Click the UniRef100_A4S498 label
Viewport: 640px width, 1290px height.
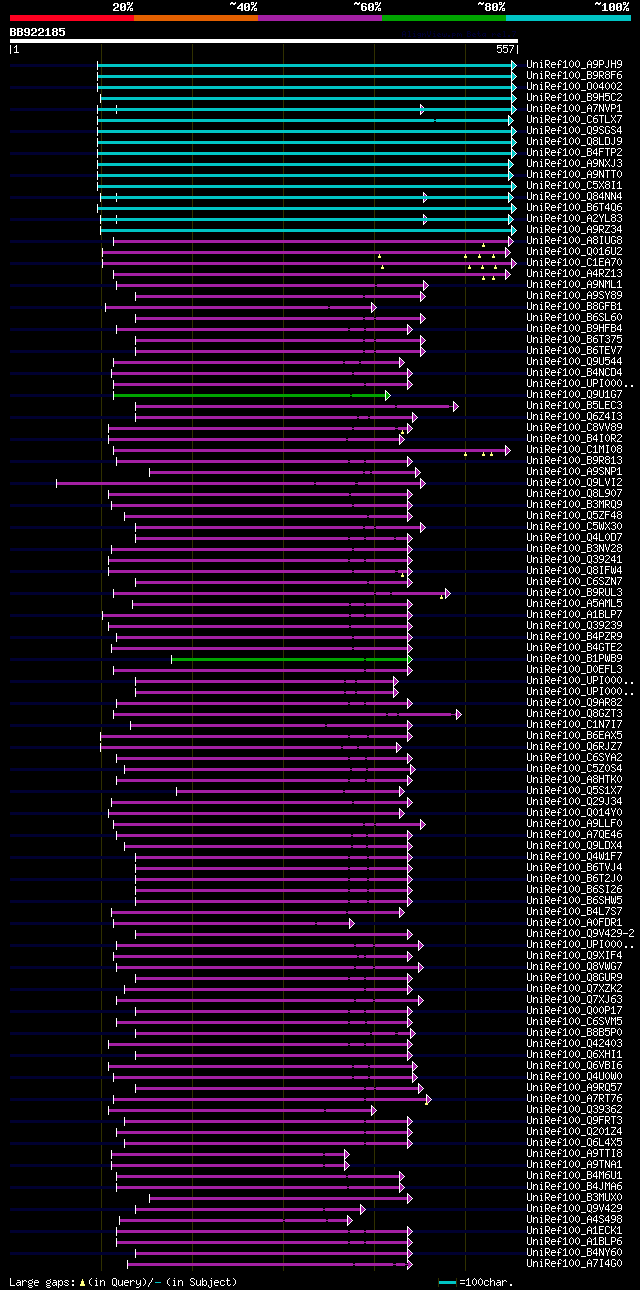point(574,1220)
